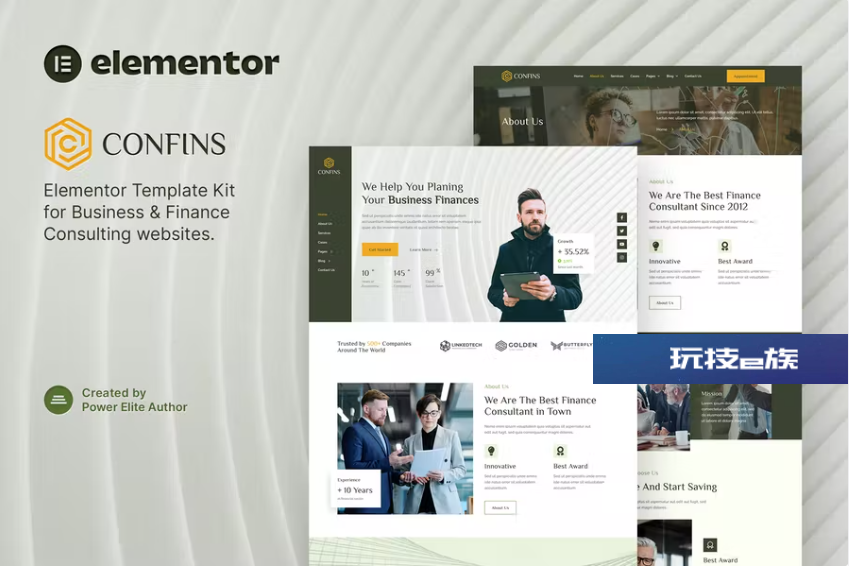Click the 'And Start Saving' heading

pos(677,486)
